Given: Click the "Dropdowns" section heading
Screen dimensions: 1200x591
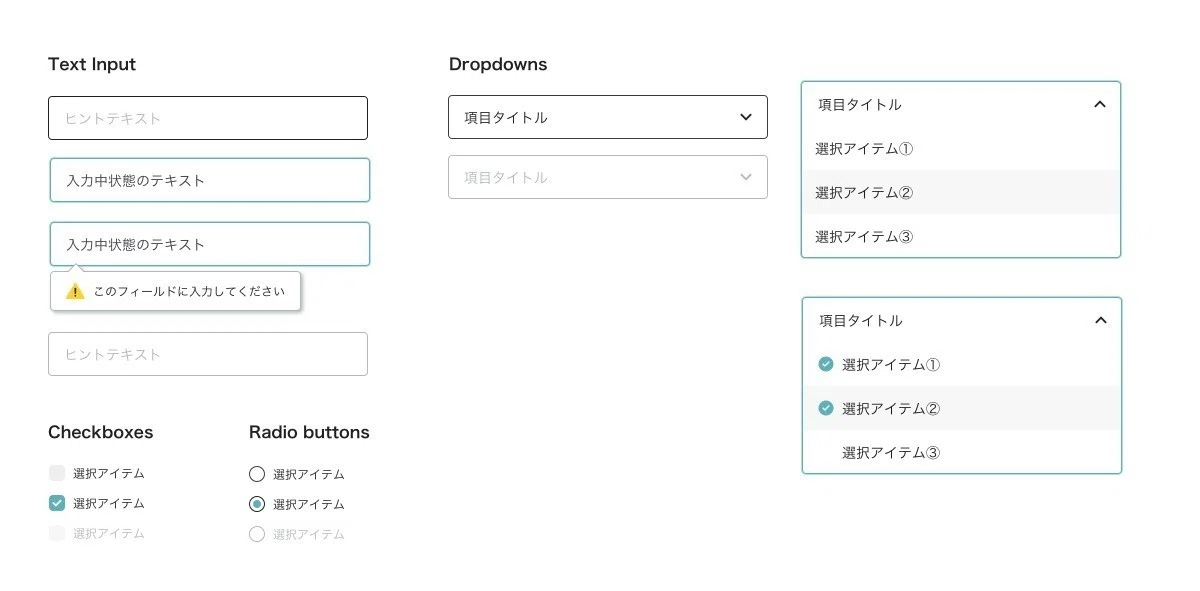Looking at the screenshot, I should 498,64.
